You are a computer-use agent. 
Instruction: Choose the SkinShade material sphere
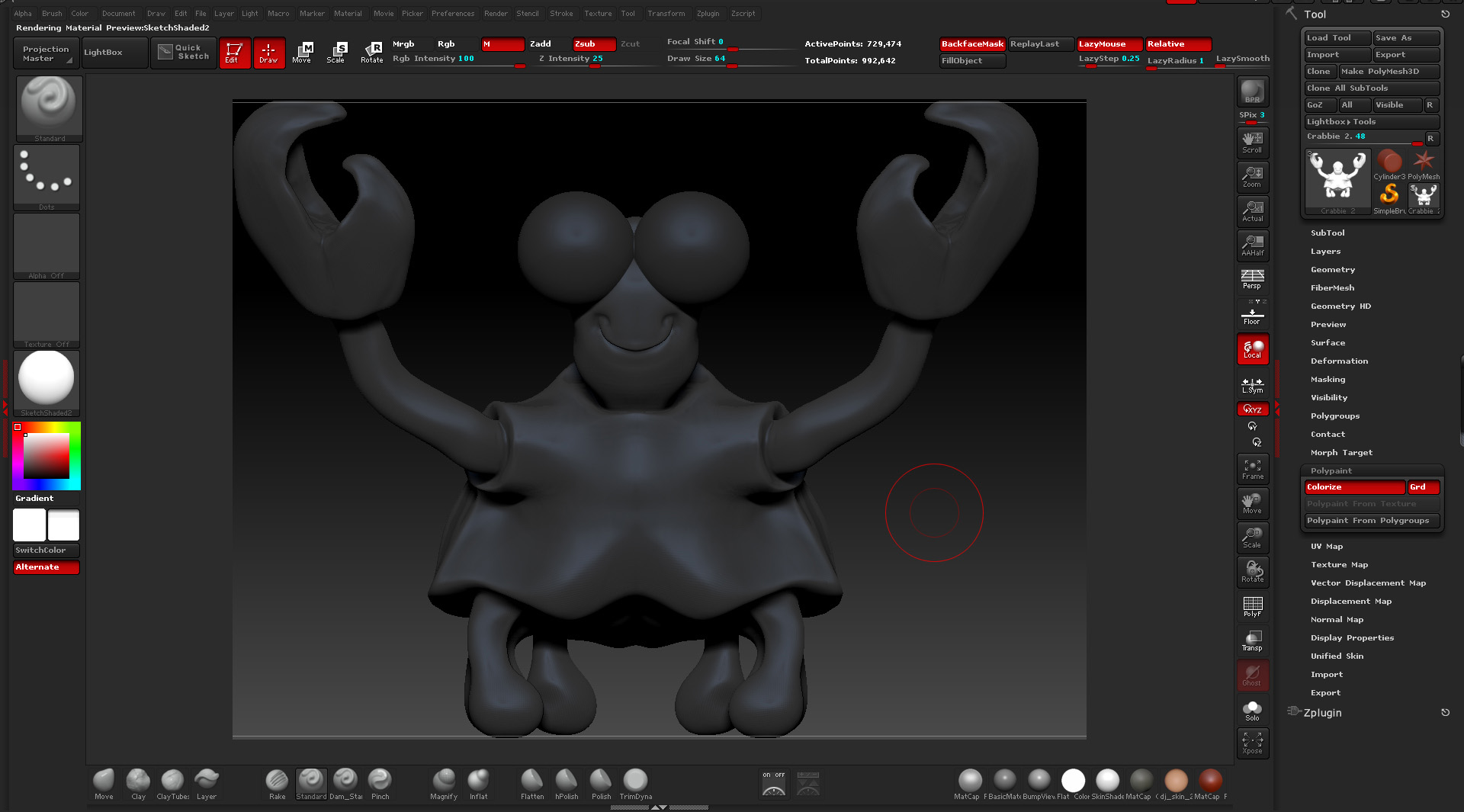(1107, 784)
